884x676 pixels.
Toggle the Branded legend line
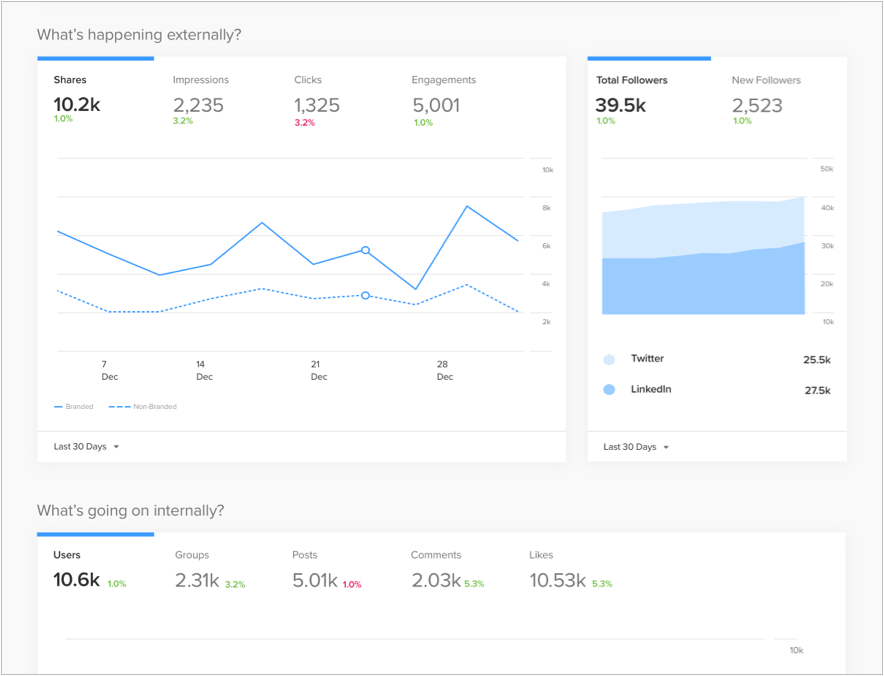pos(75,407)
